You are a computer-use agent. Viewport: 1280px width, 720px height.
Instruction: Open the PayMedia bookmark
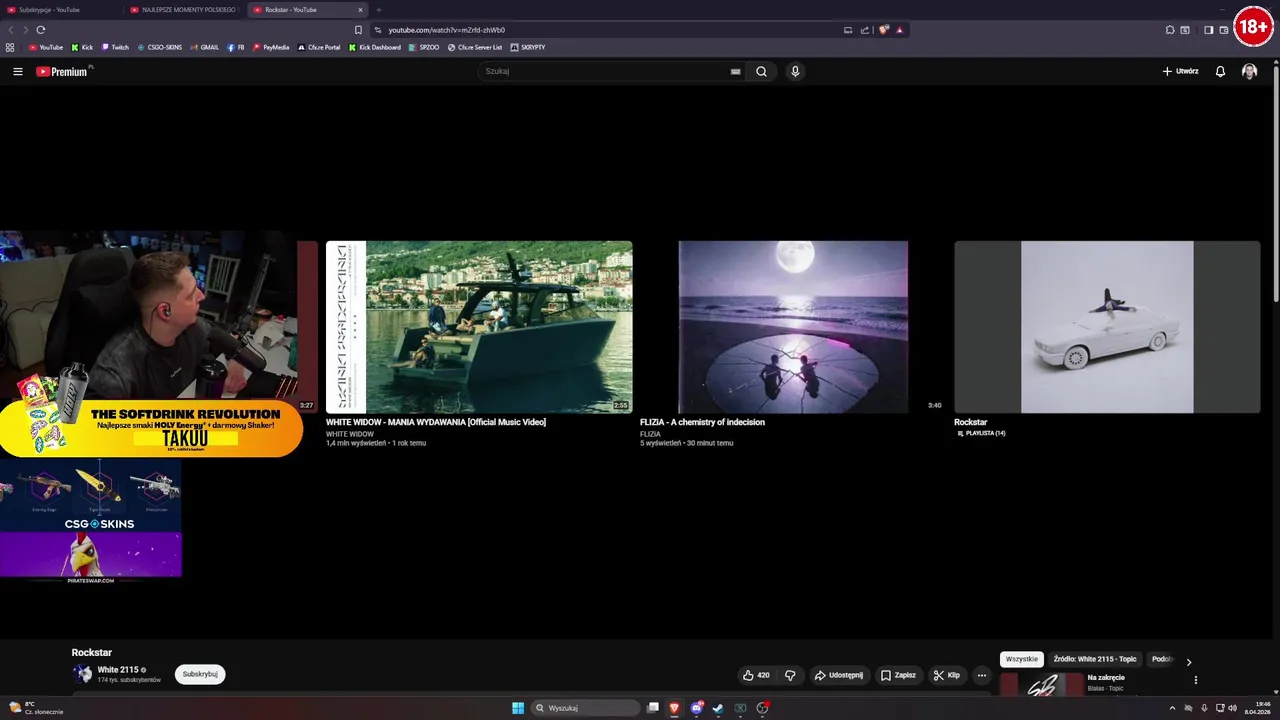point(271,47)
